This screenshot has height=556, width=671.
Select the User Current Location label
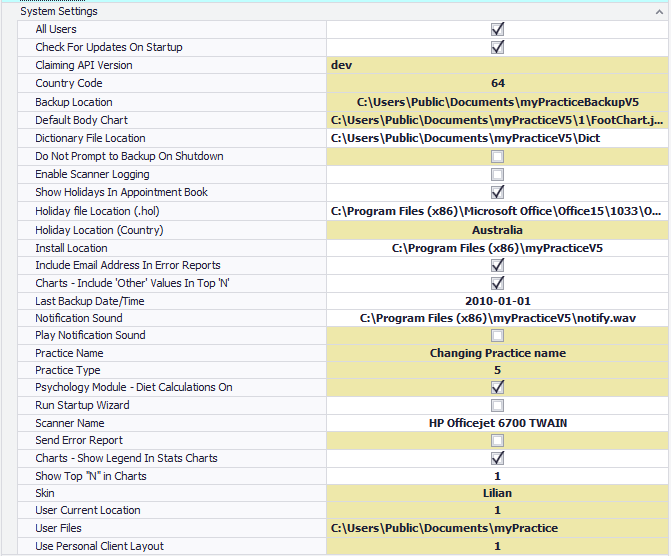[x=88, y=510]
